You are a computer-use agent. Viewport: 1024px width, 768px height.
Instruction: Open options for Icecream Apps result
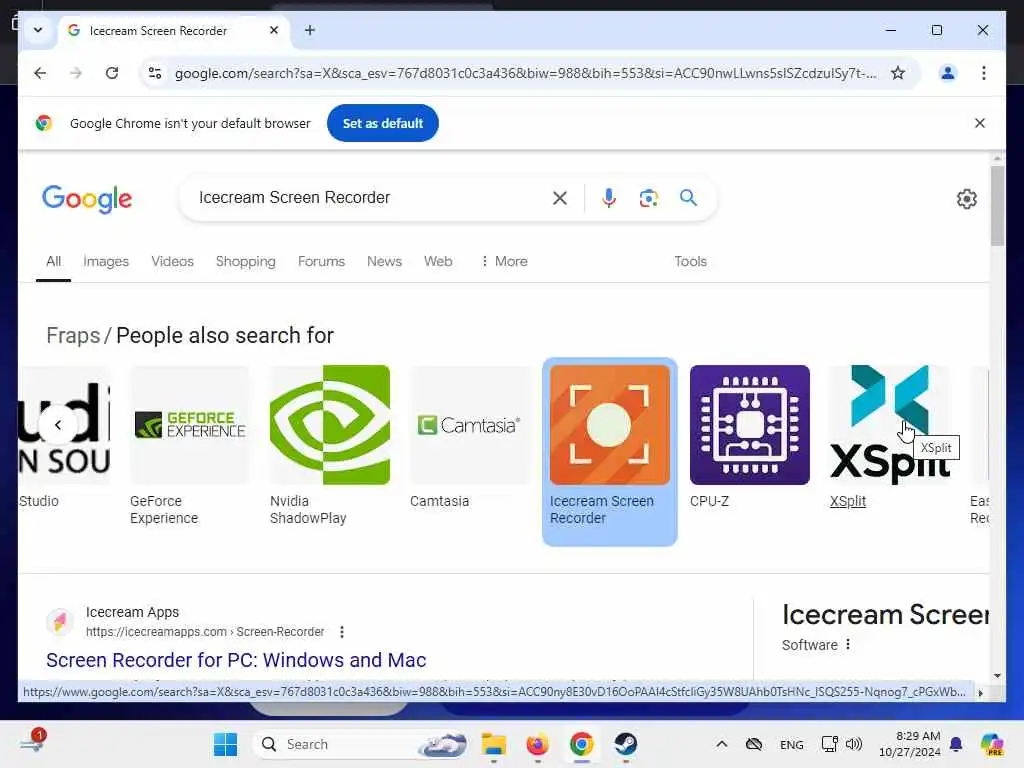click(x=342, y=632)
